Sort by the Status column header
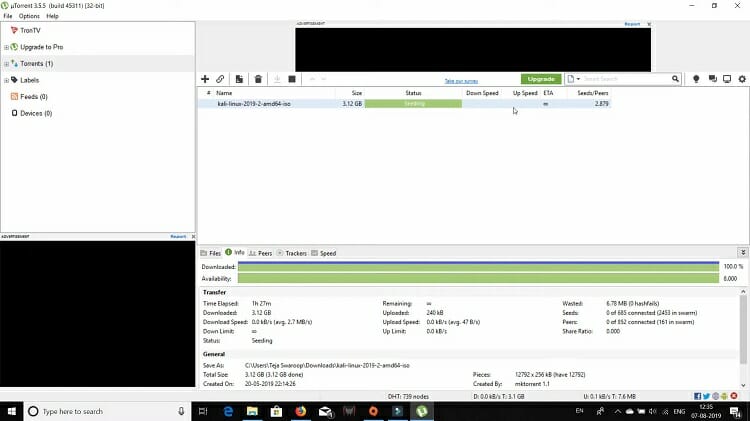Viewport: 750px width, 421px height. point(413,93)
